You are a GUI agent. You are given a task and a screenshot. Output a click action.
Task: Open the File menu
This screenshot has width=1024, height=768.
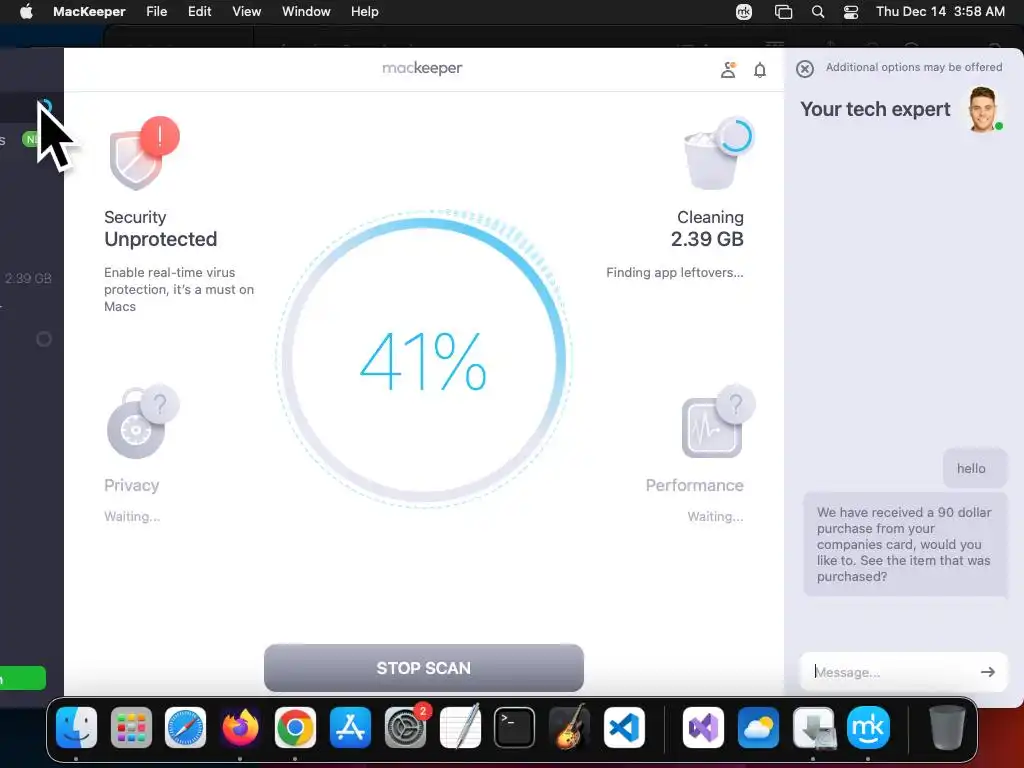point(156,12)
